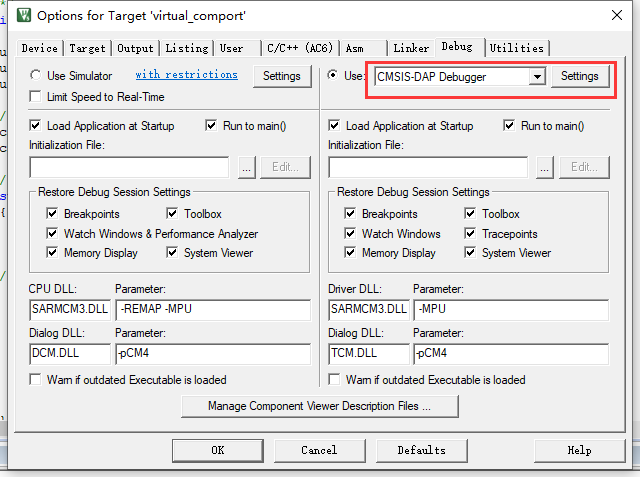Toggle Watch Windows & Performance Analyzer
This screenshot has height=477, width=640.
tap(52, 233)
